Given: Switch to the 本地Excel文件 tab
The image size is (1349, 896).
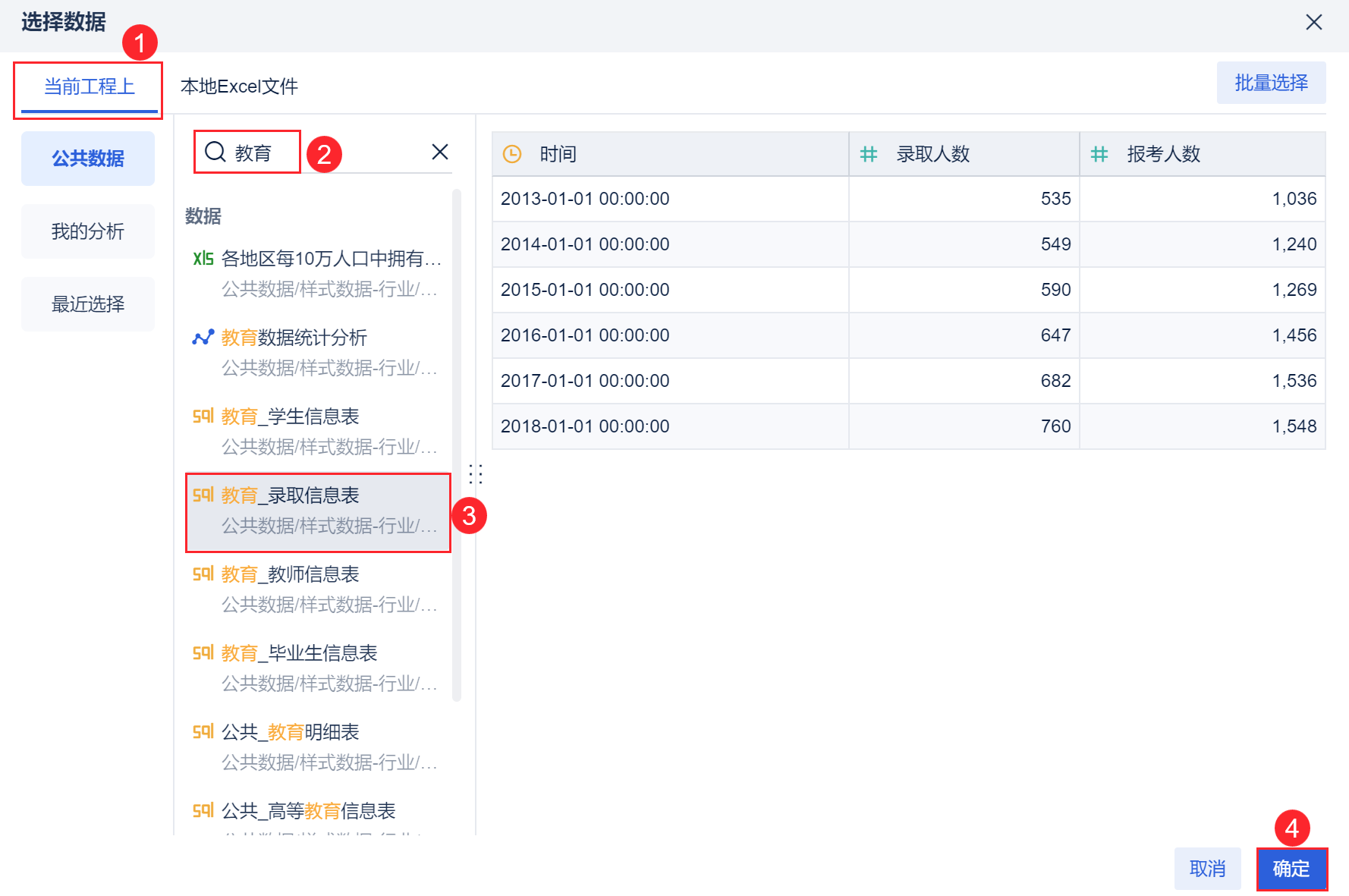Looking at the screenshot, I should 239,86.
